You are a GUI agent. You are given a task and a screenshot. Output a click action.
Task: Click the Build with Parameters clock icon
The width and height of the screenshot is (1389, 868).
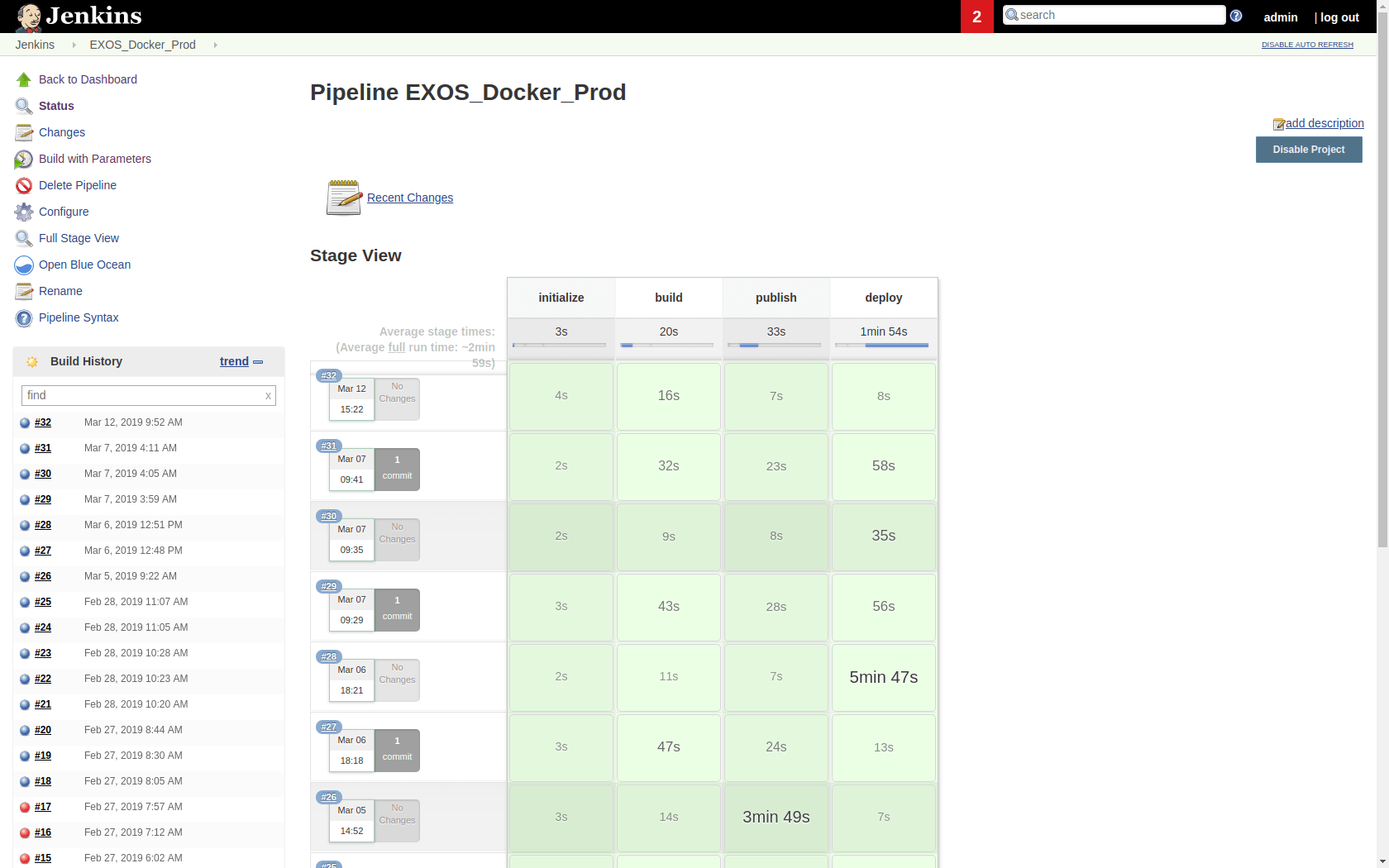click(x=23, y=159)
